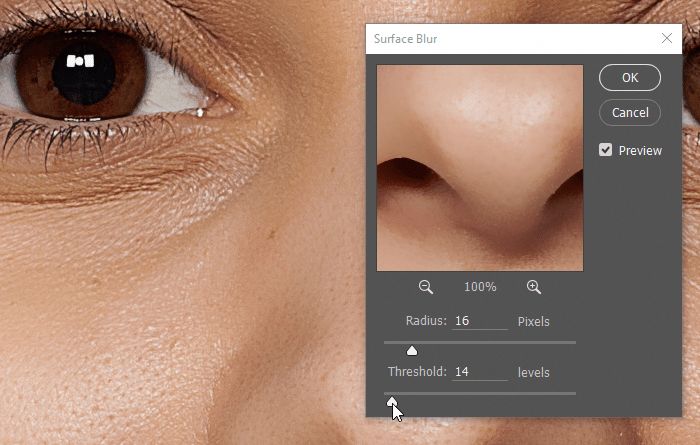Click the Surface Blur title text
Viewport: 700px width, 445px height.
click(405, 39)
